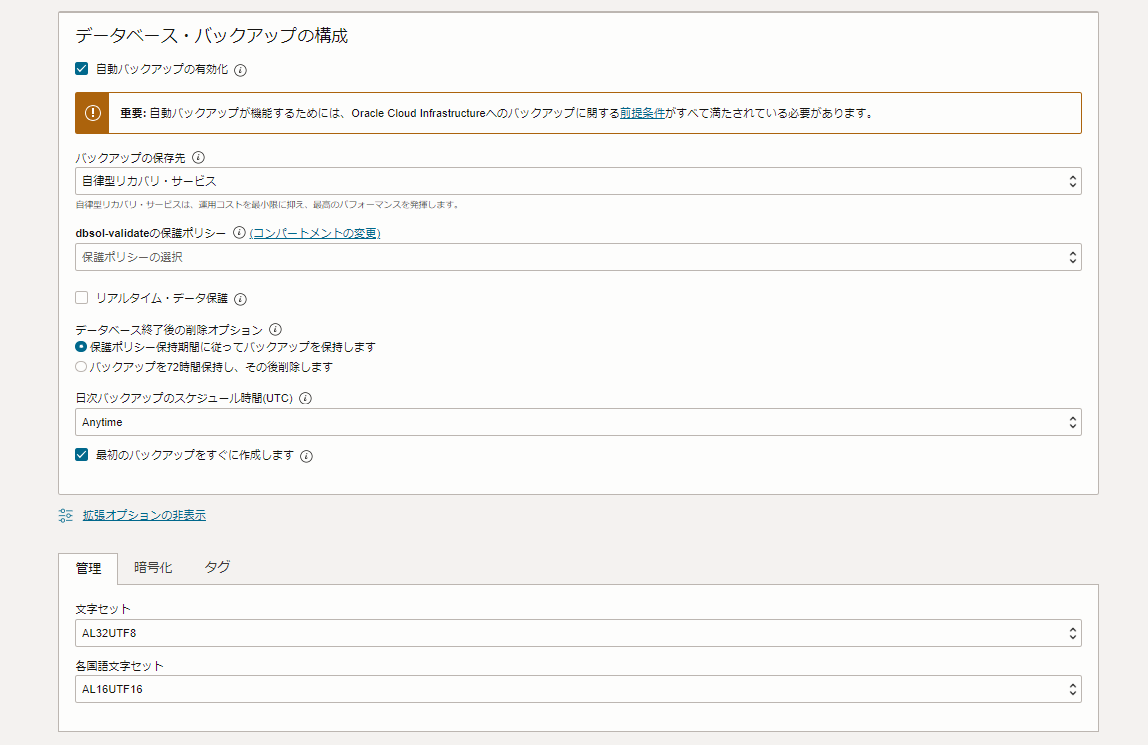Switch to the タグ tab
The width and height of the screenshot is (1148, 745).
click(x=217, y=568)
